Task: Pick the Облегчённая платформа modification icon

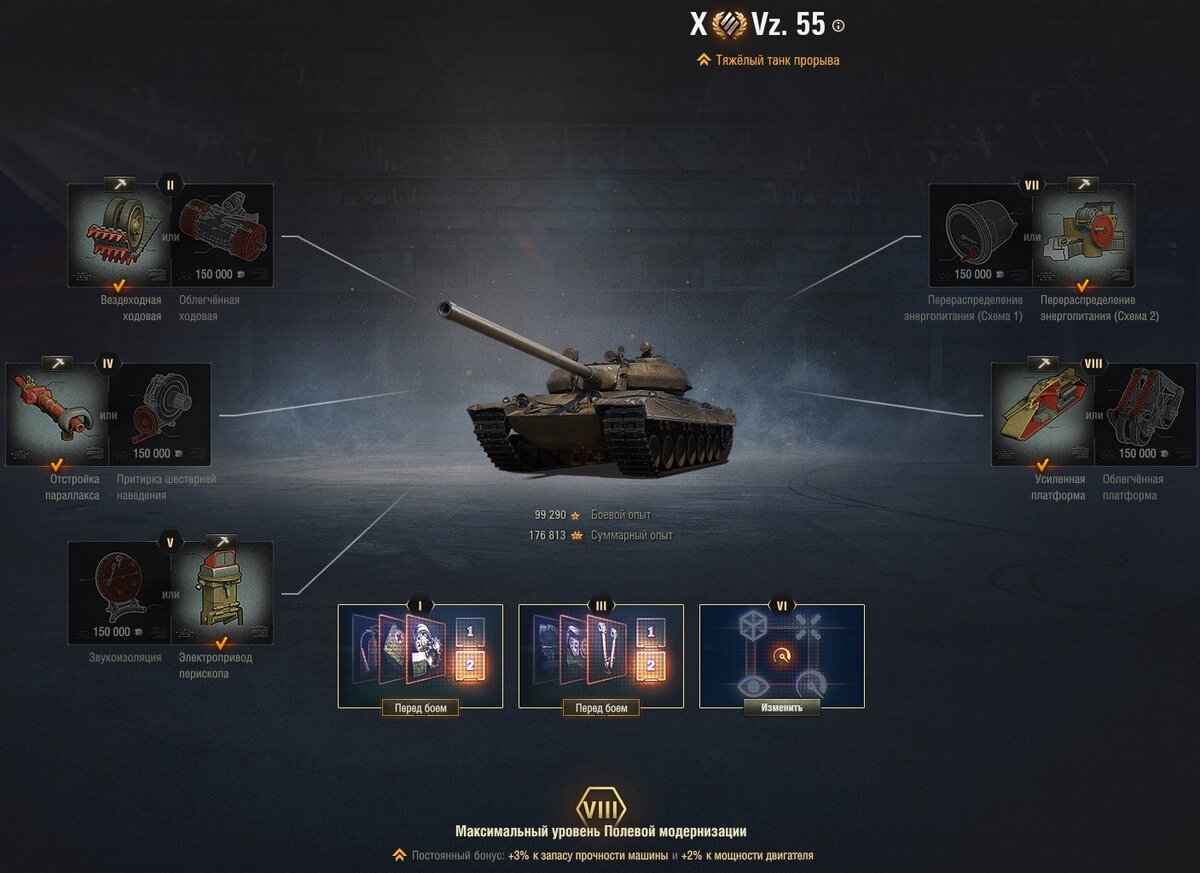Action: [x=1146, y=415]
